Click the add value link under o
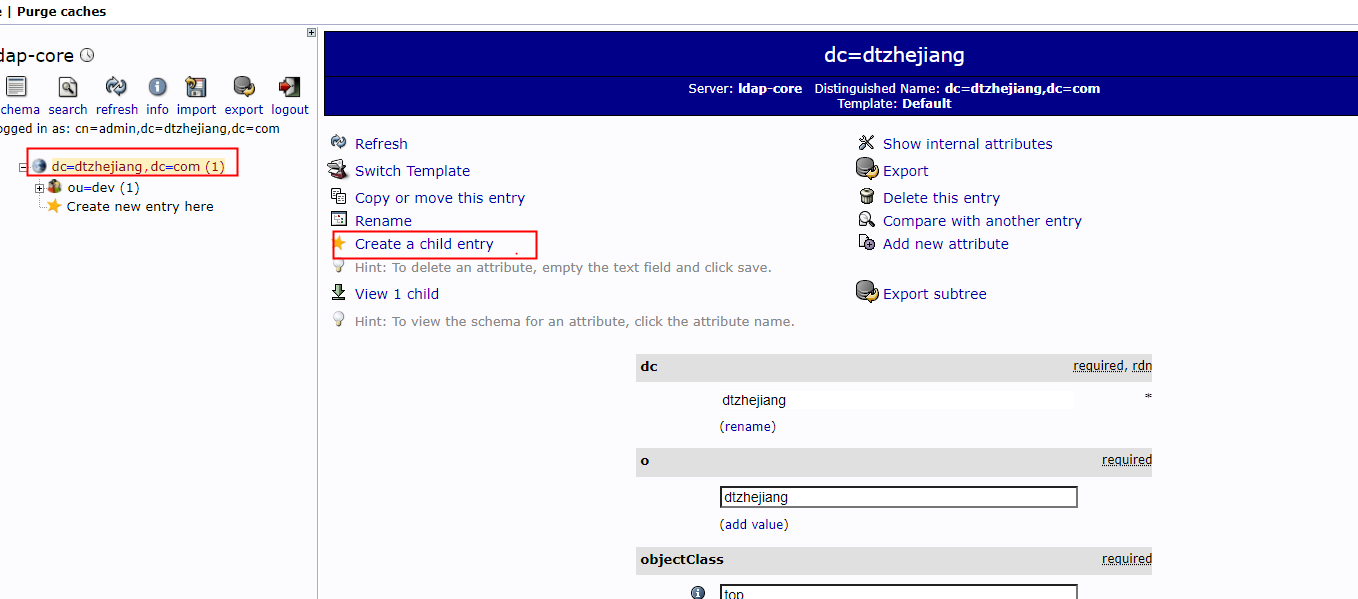Image resolution: width=1358 pixels, height=599 pixels. coord(754,524)
